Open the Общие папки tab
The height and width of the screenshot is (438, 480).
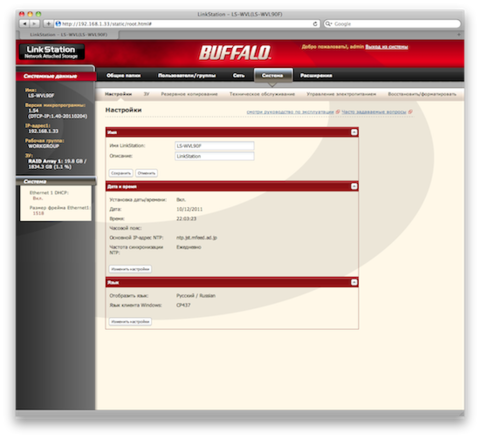click(x=123, y=76)
